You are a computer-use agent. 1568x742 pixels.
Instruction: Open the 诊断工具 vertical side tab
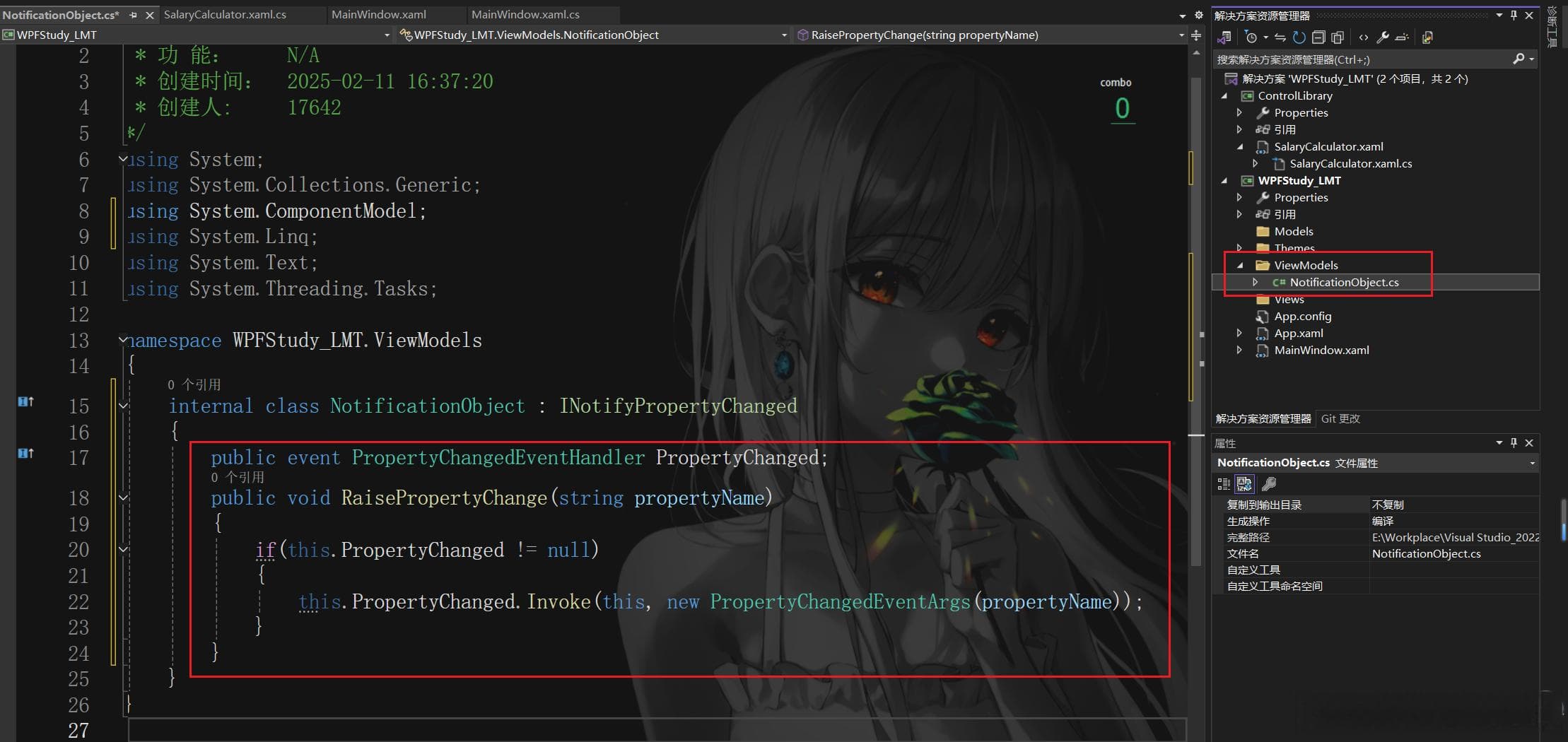pyautogui.click(x=1552, y=26)
